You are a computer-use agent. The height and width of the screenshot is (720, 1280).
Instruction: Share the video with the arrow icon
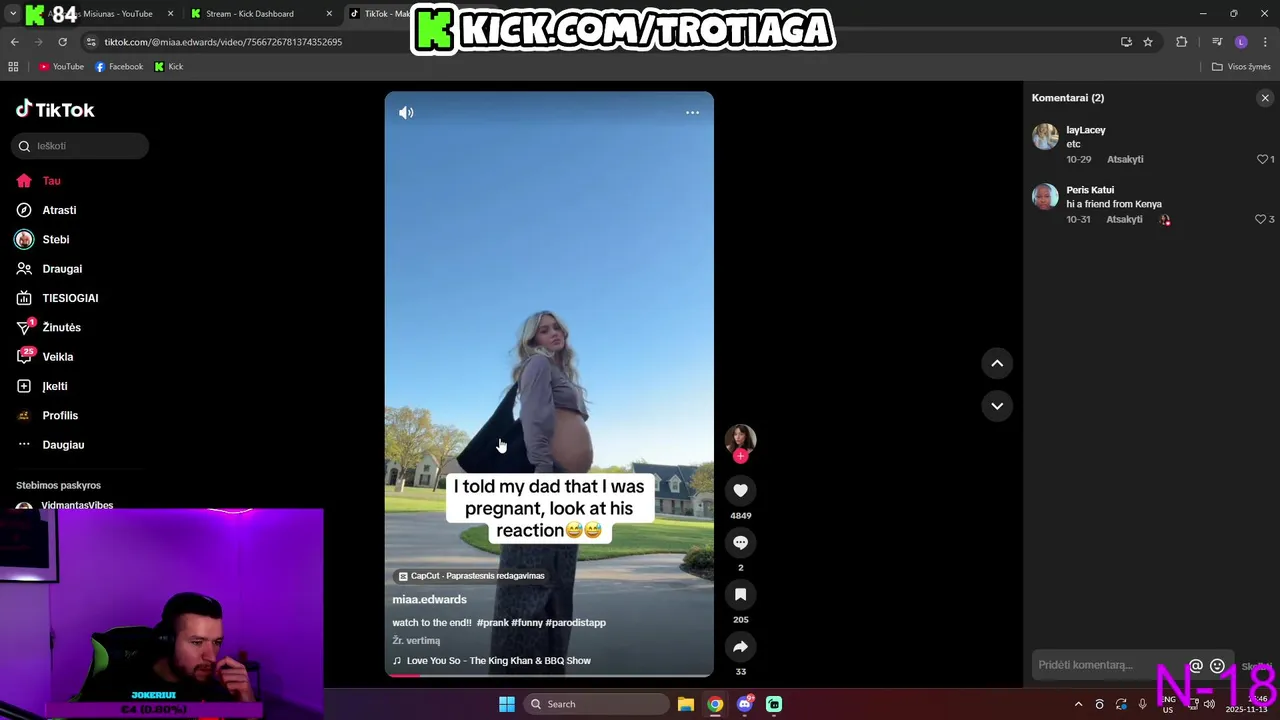pyautogui.click(x=740, y=647)
